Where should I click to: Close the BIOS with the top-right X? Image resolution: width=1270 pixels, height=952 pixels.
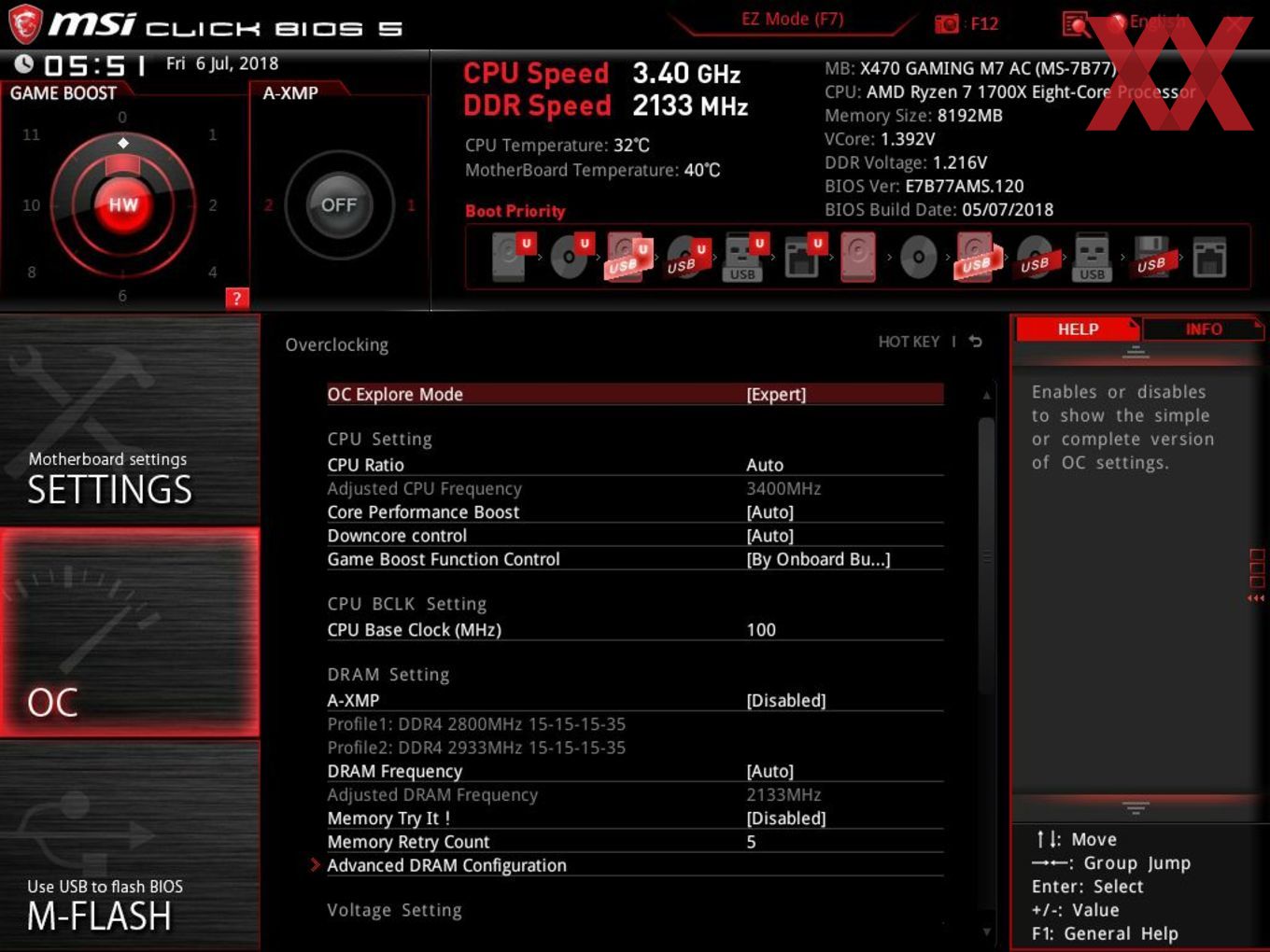[x=1235, y=24]
